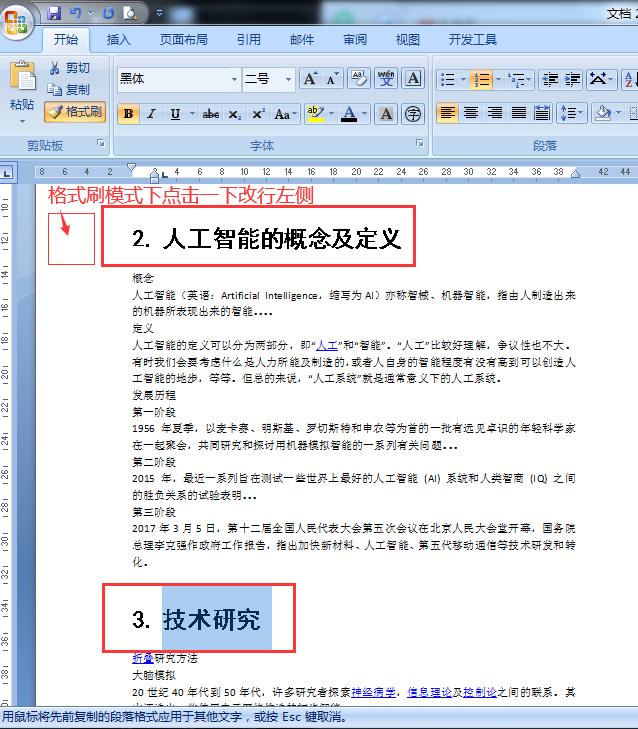Clear formatting with the eraser icon
Viewport: 638px width, 729px height.
pos(359,79)
